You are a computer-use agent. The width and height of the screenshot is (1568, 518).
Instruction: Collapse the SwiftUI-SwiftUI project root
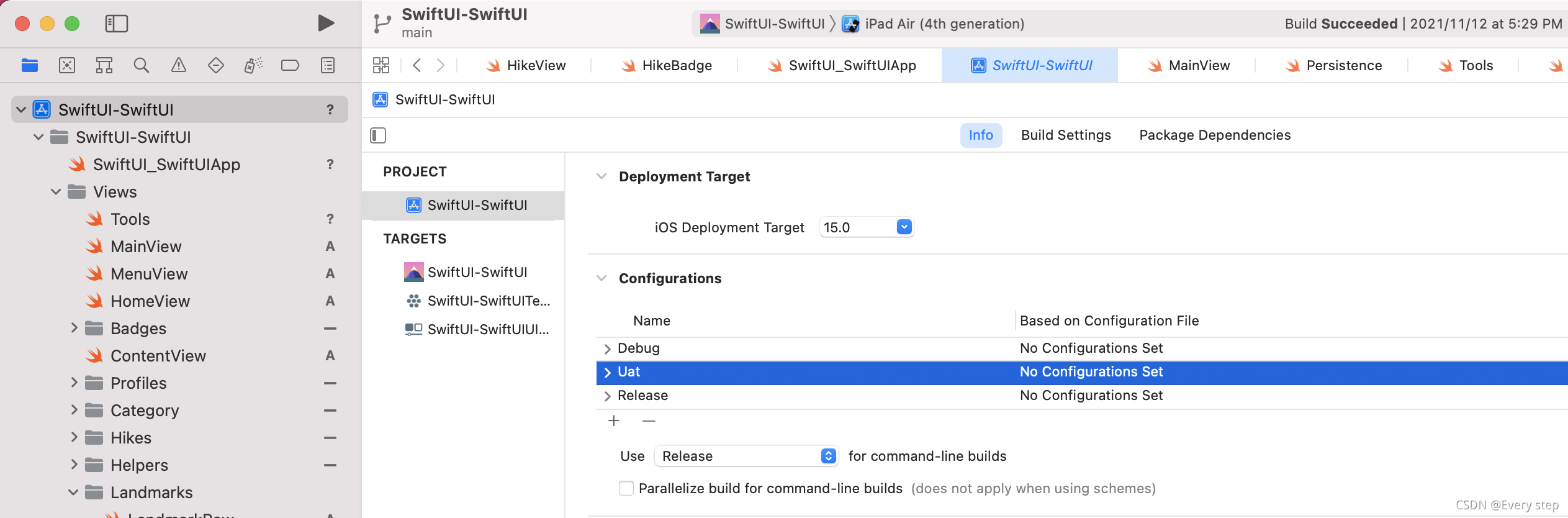pyautogui.click(x=21, y=110)
